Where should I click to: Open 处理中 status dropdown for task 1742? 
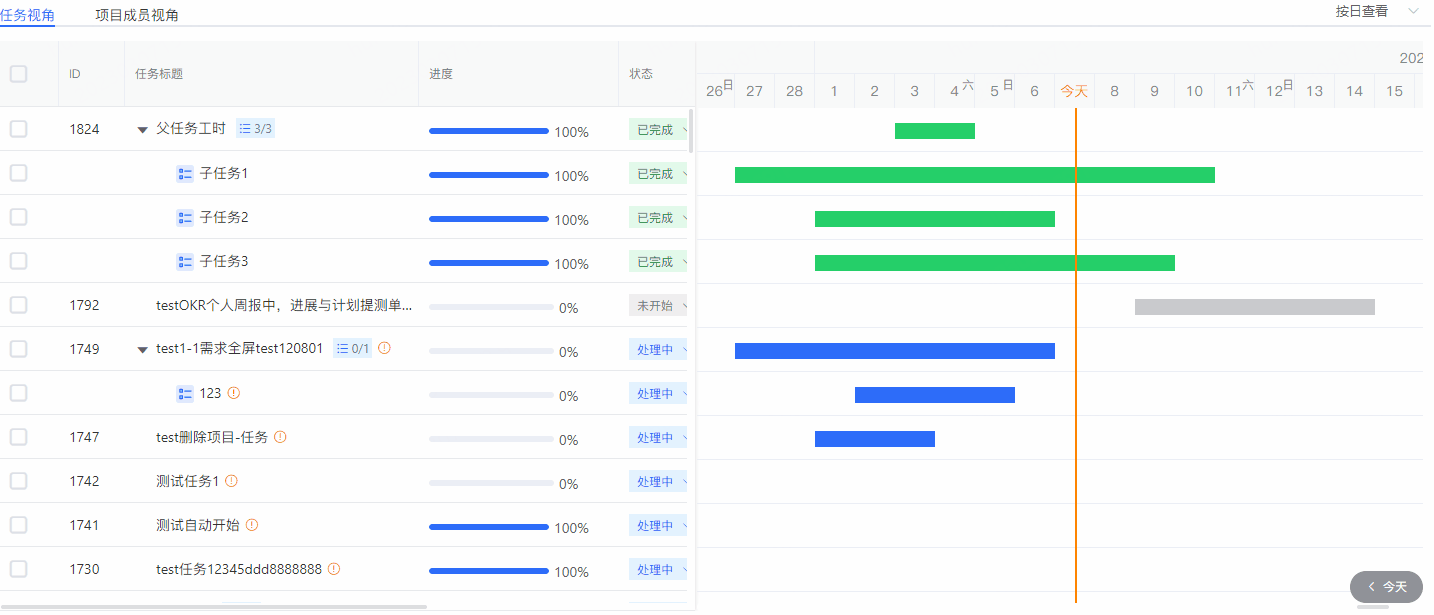point(658,482)
